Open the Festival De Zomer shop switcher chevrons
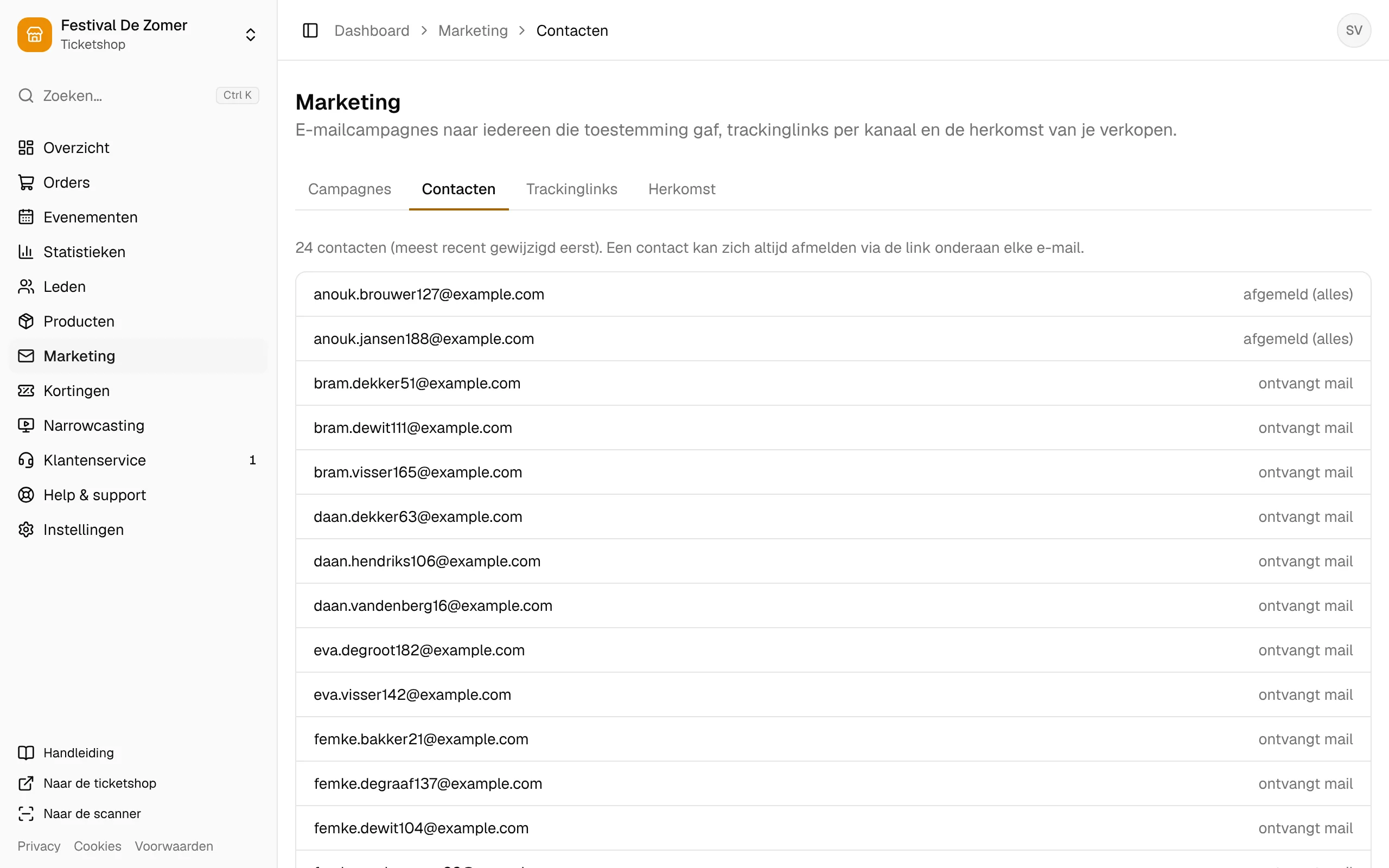Screen dimensions: 1389x868 (250, 34)
